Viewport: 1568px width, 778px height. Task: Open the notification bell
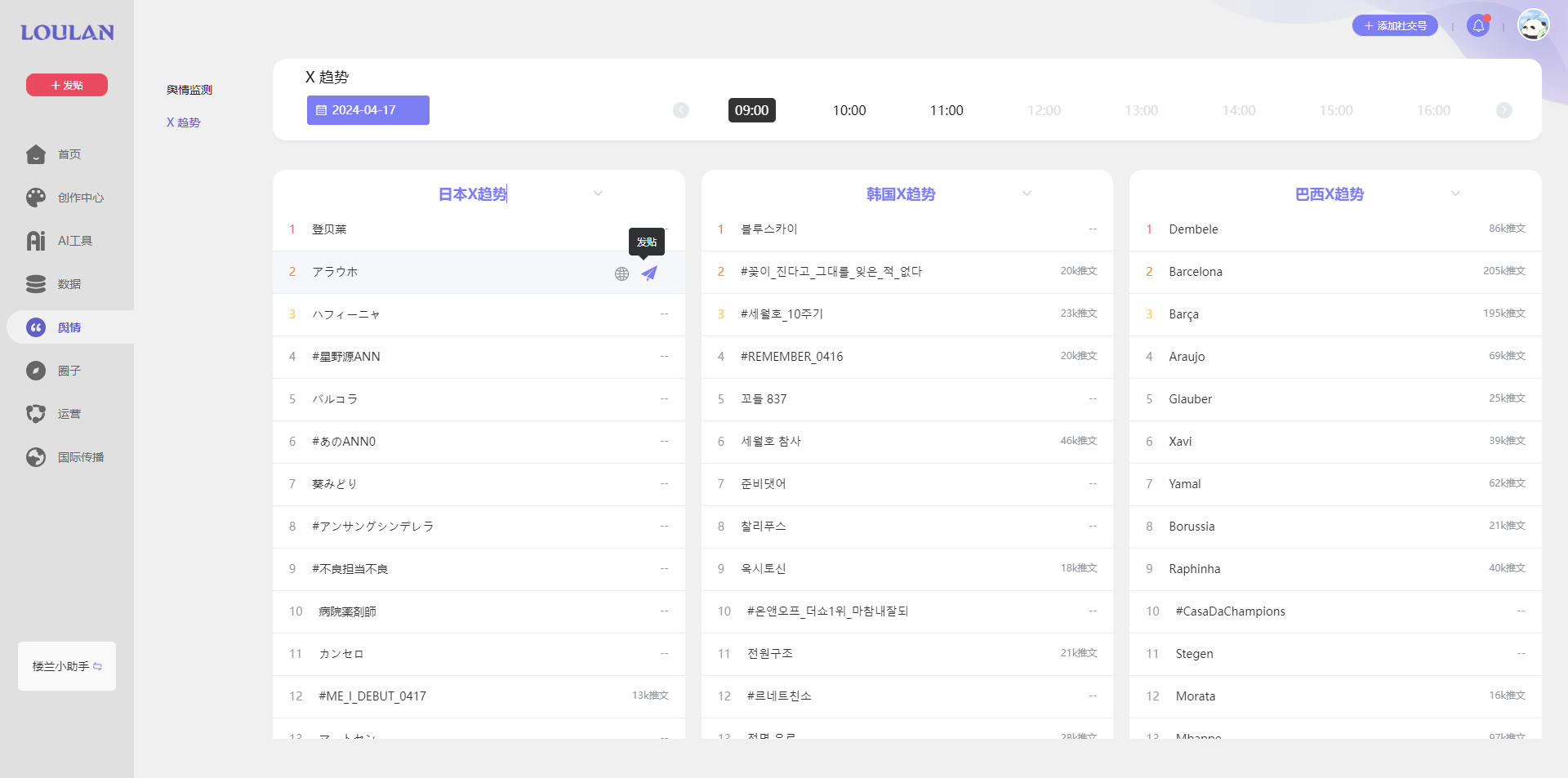1478,26
